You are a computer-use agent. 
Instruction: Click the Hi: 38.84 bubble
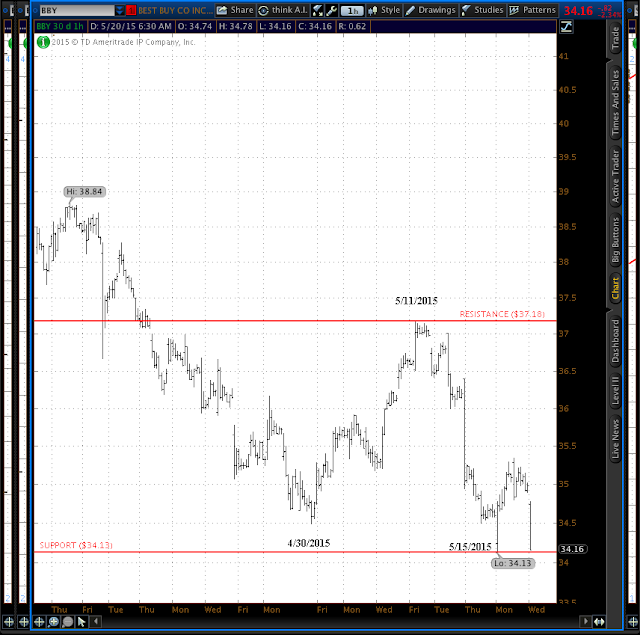85,191
